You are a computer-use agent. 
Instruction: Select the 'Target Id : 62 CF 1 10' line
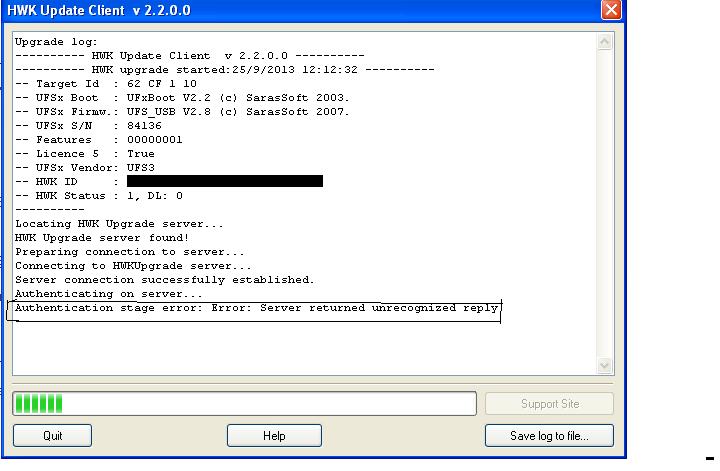106,84
